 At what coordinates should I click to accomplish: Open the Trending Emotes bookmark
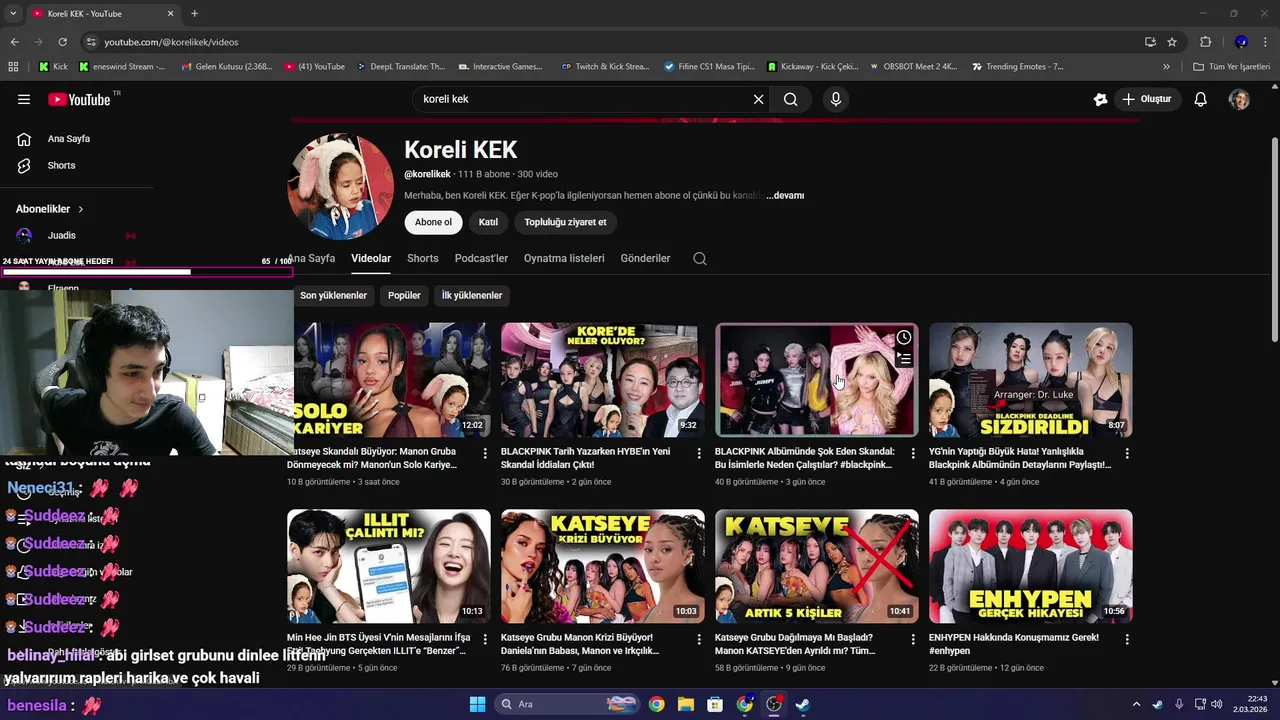click(1017, 67)
